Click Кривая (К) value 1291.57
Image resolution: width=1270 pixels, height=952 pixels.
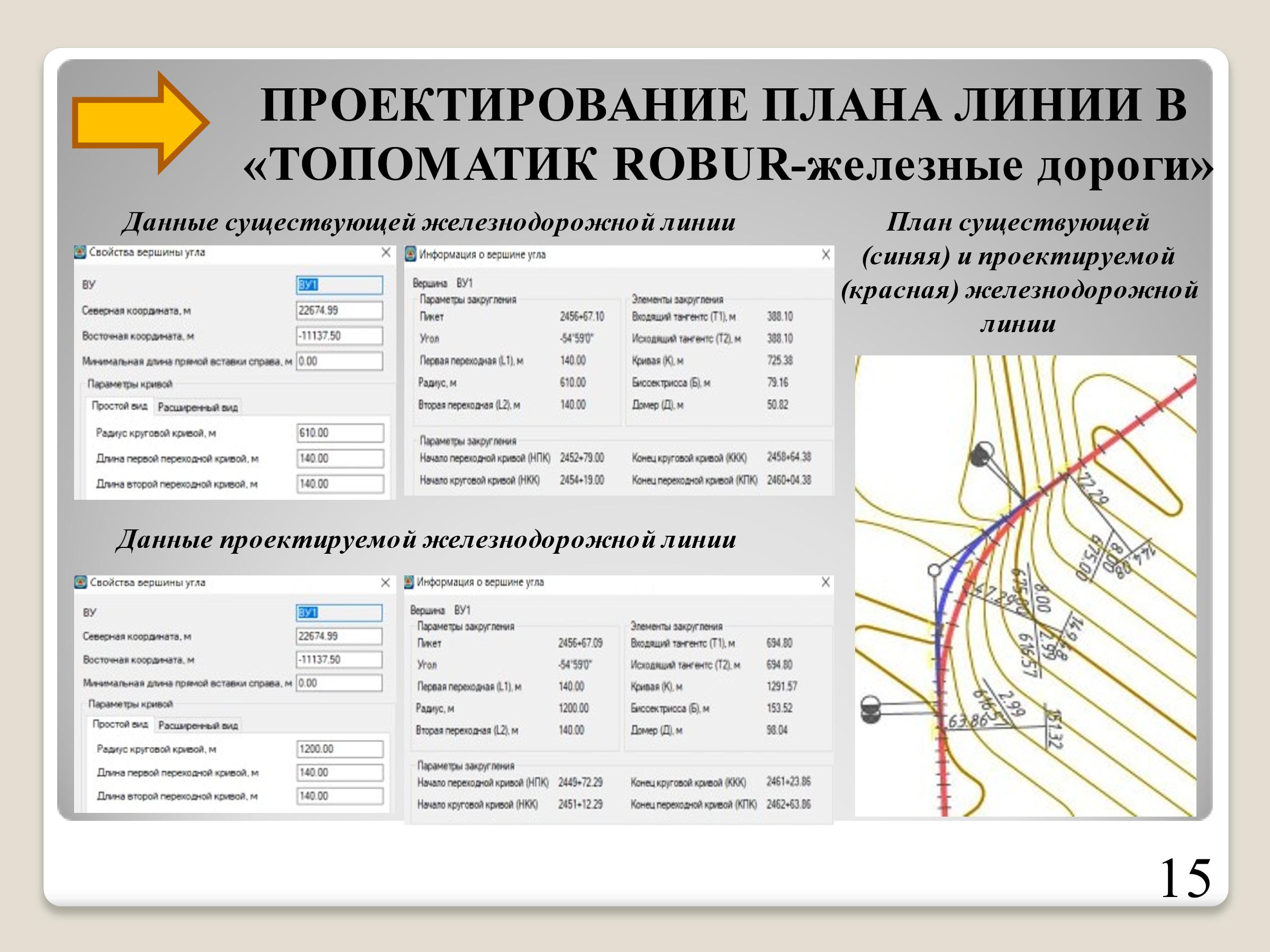point(782,686)
